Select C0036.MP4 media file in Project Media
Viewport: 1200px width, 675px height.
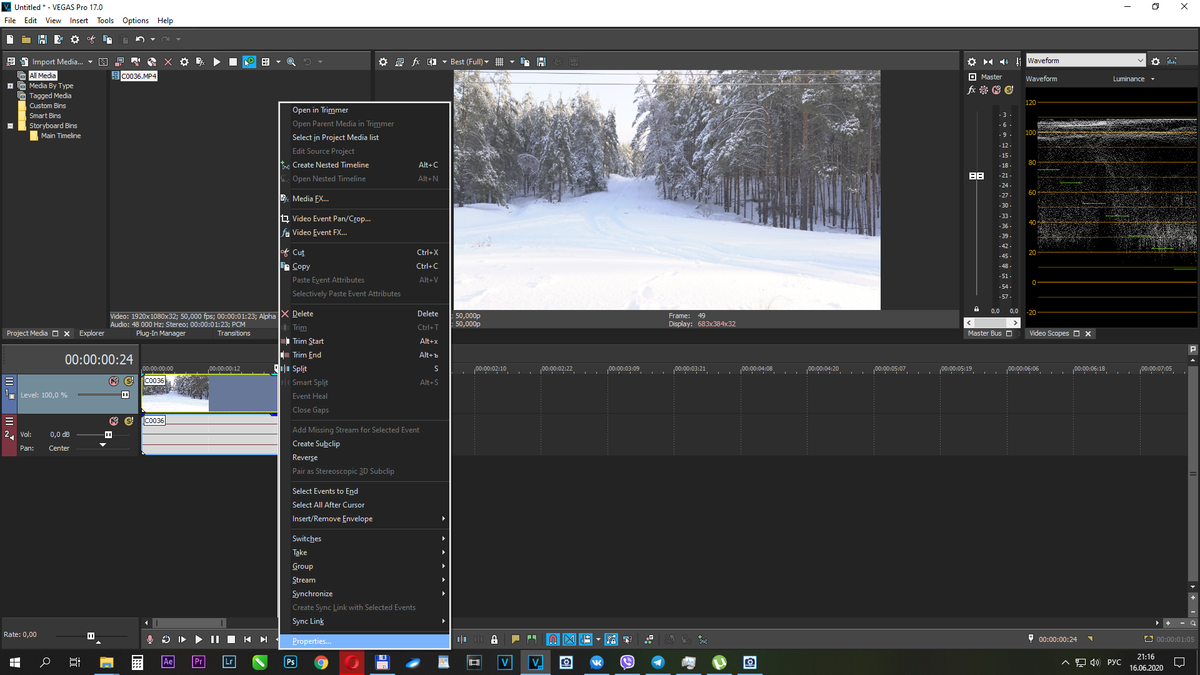coord(134,76)
